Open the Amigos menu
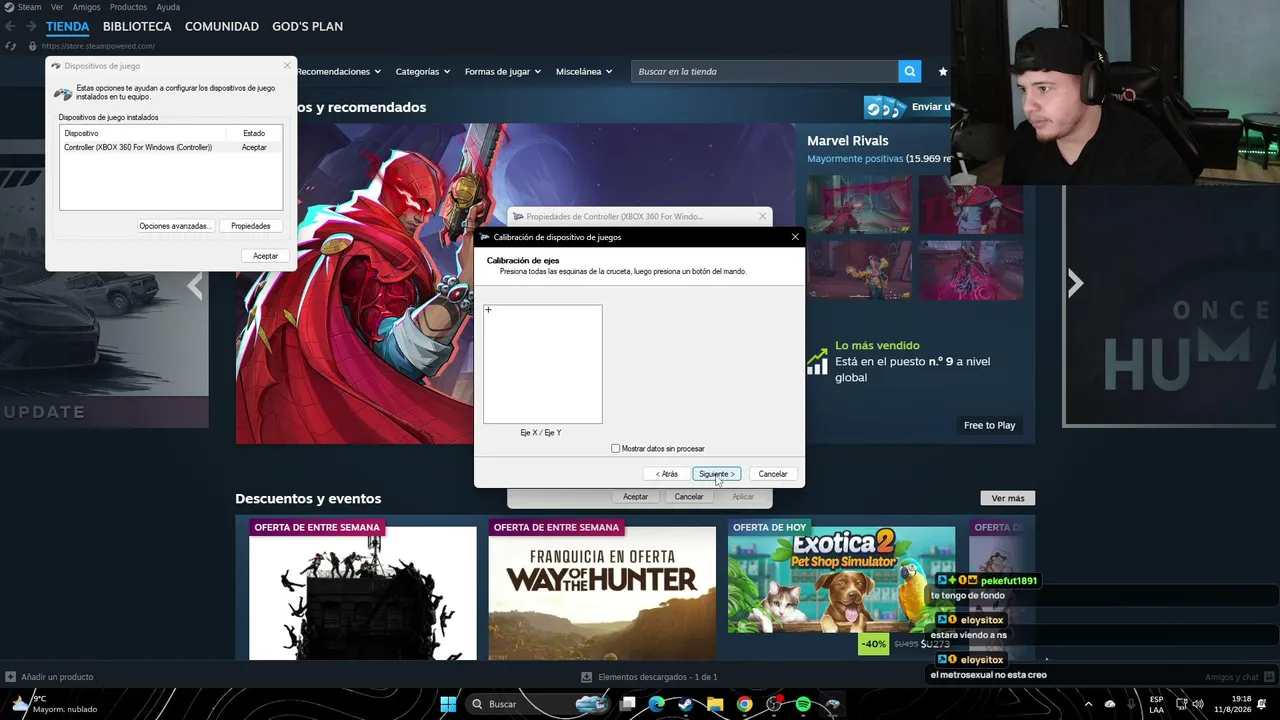Image resolution: width=1280 pixels, height=720 pixels. tap(87, 7)
